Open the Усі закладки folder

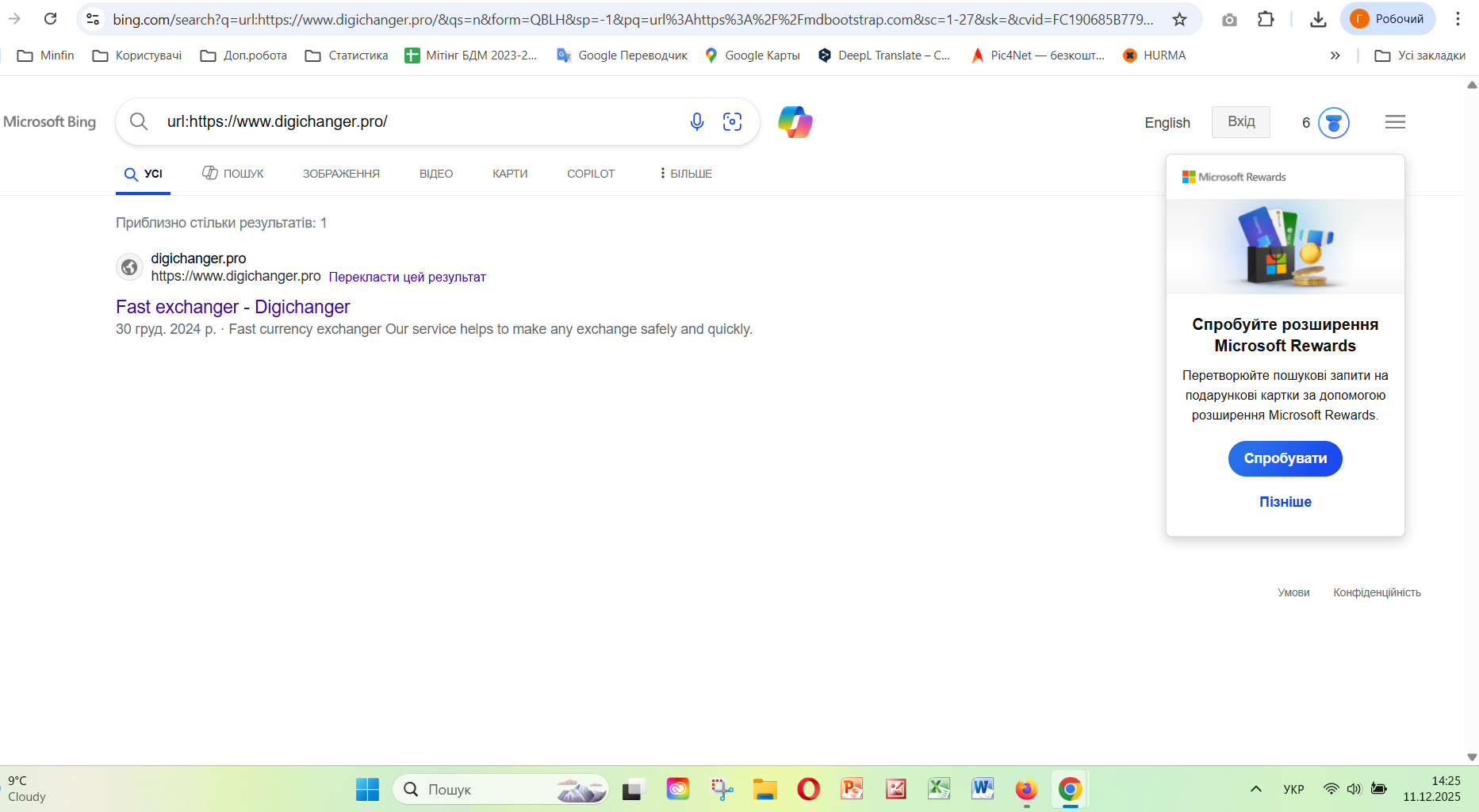click(x=1420, y=56)
